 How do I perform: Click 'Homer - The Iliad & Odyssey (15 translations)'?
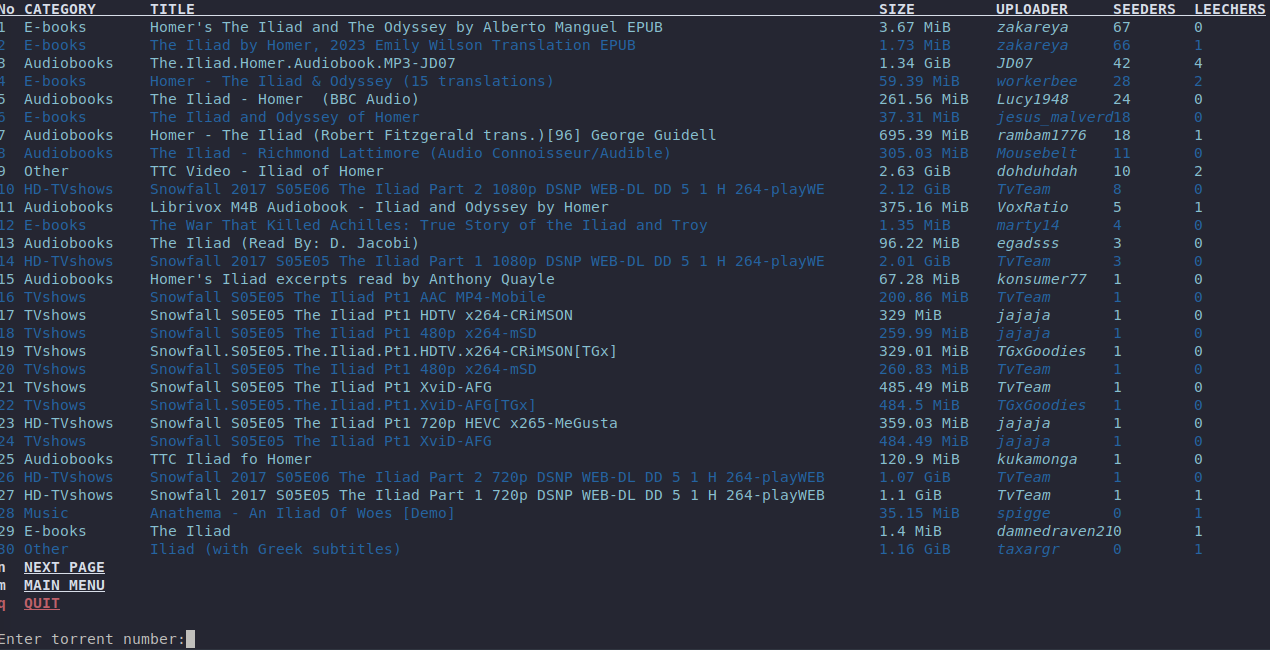[x=352, y=81]
